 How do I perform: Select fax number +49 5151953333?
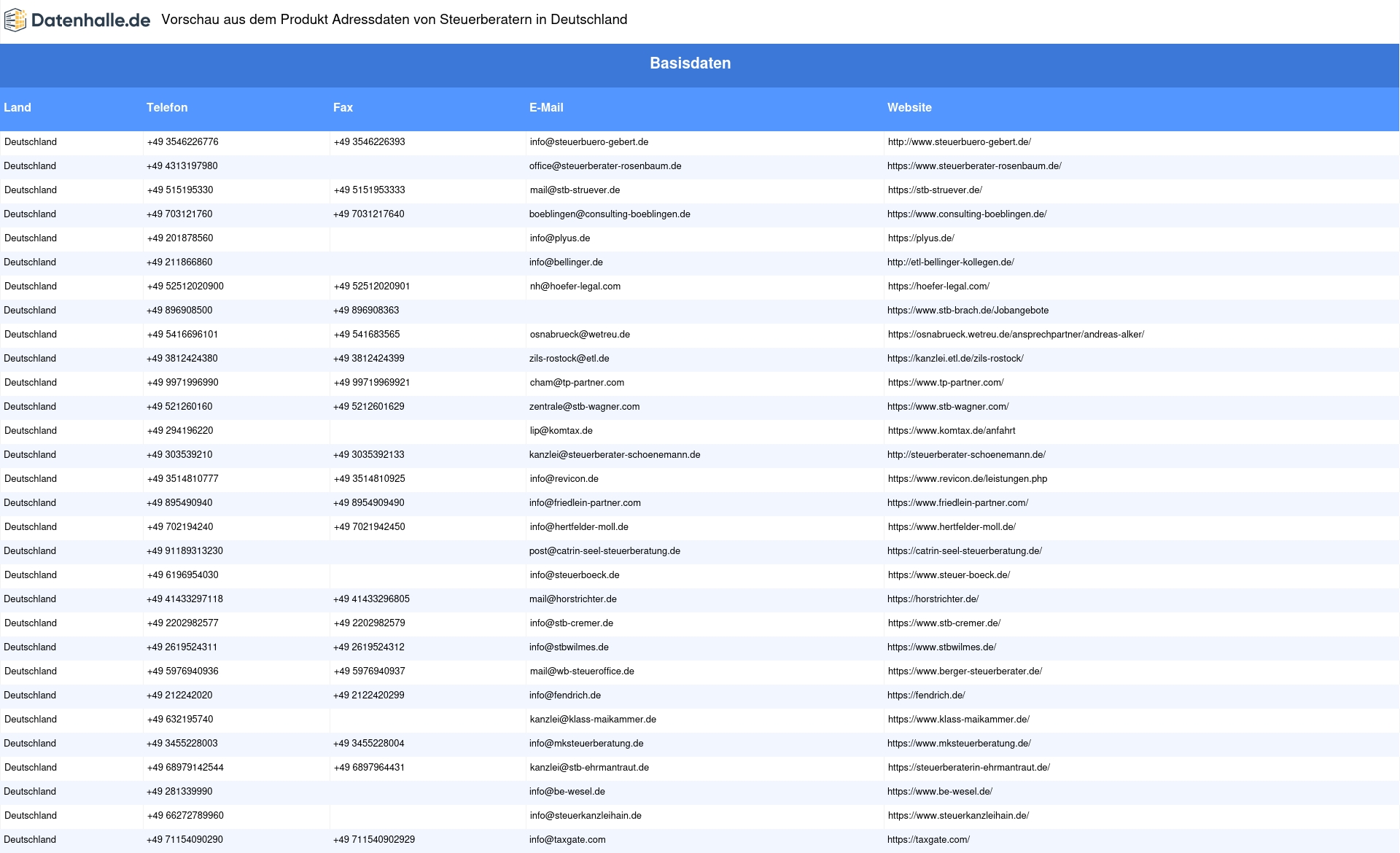[370, 190]
